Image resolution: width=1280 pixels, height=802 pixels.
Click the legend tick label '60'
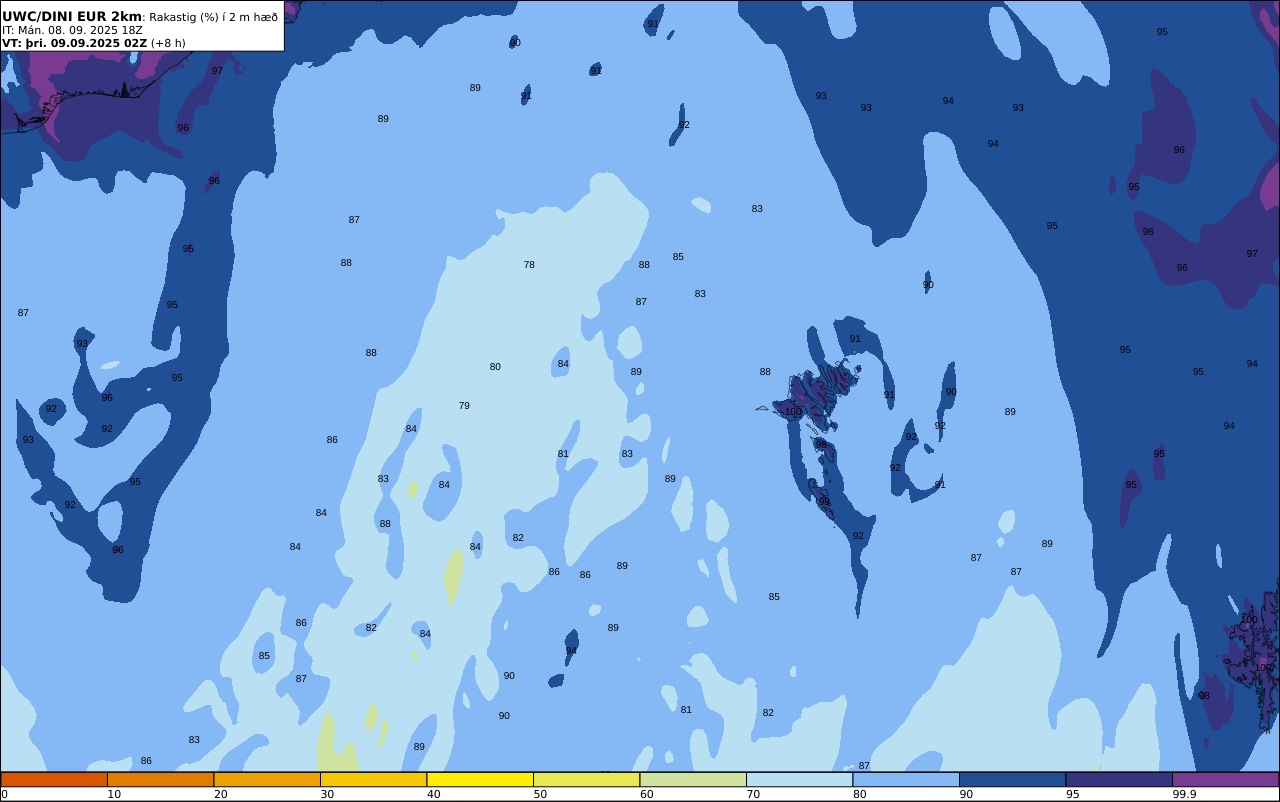coord(646,794)
